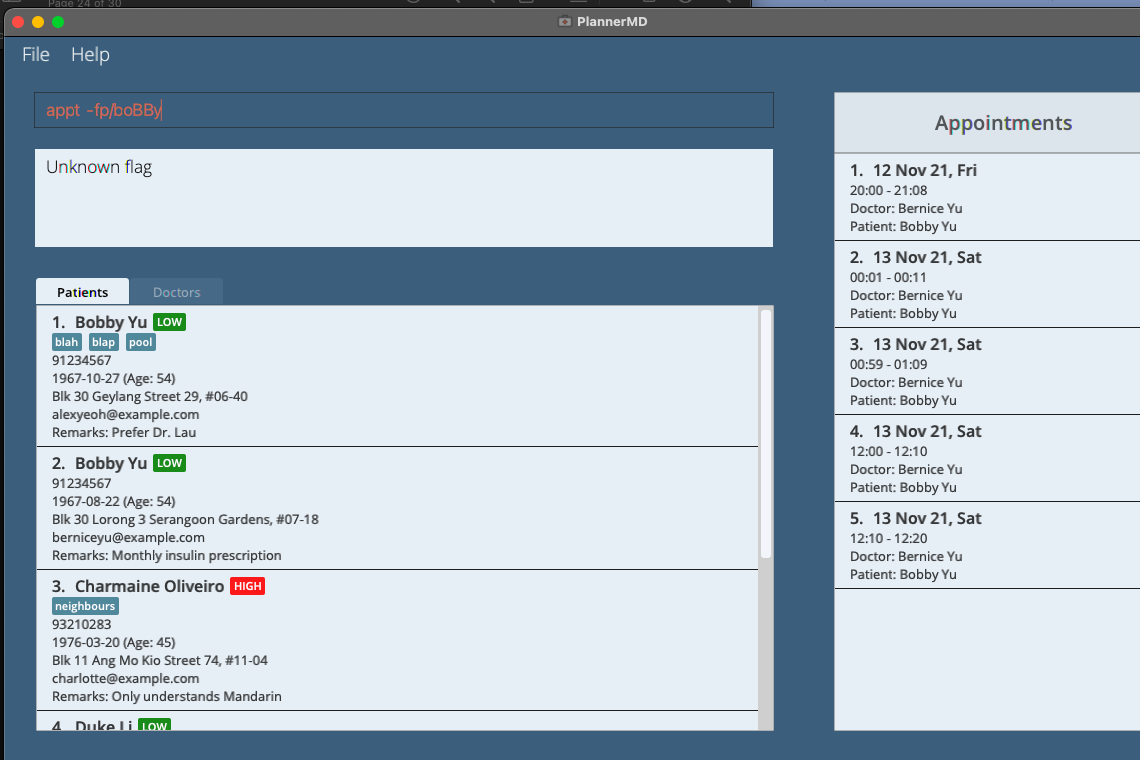Screen dimensions: 1140x760
Task: Click email alexyeoh@example.com
Action: click(125, 415)
